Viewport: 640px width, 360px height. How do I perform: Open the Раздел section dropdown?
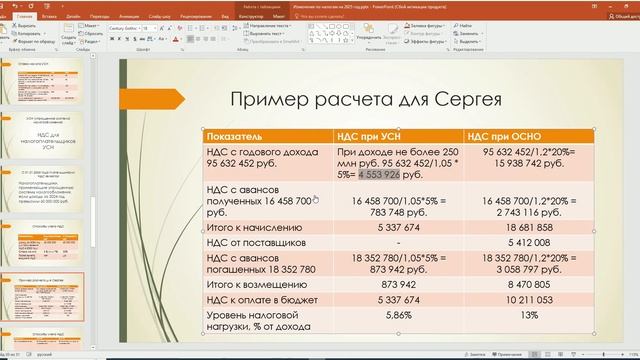(89, 41)
